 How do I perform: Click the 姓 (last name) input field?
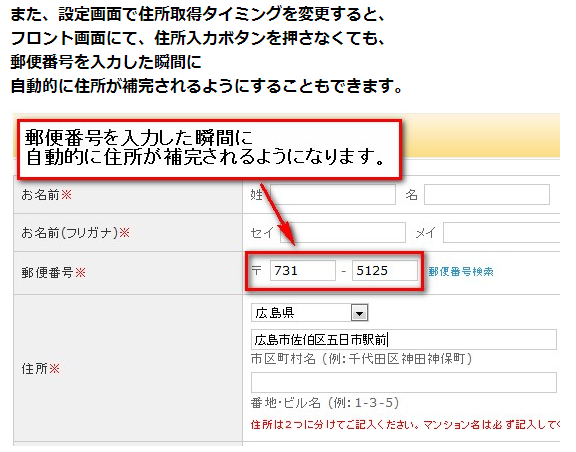333,194
